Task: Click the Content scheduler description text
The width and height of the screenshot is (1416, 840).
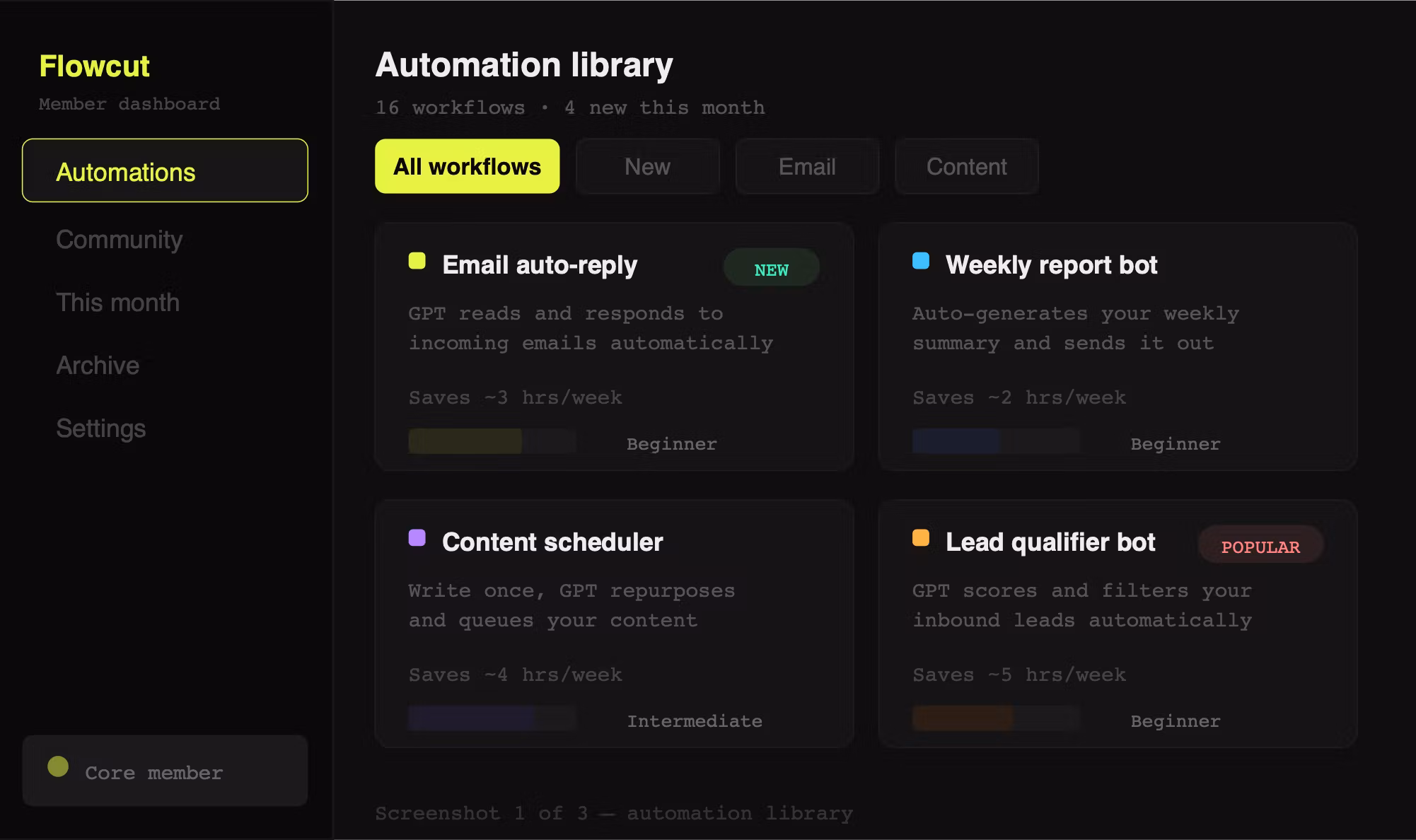Action: (572, 605)
